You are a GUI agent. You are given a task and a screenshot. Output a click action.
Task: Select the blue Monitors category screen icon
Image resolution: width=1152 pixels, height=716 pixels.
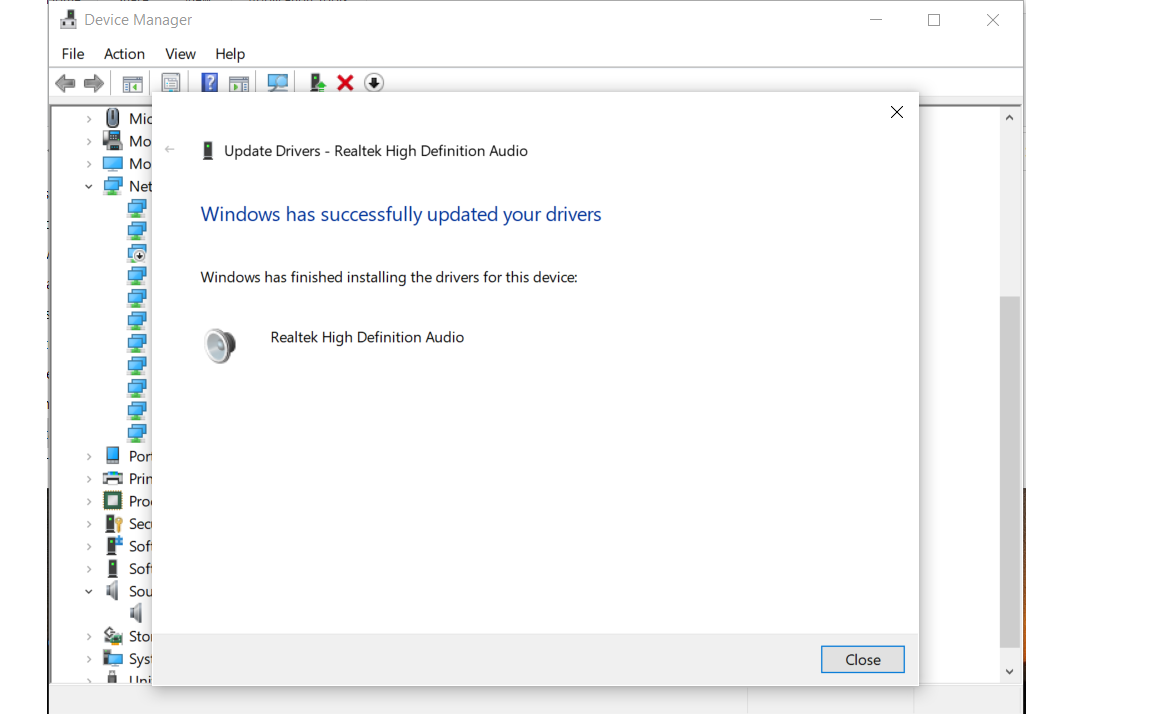coord(112,163)
